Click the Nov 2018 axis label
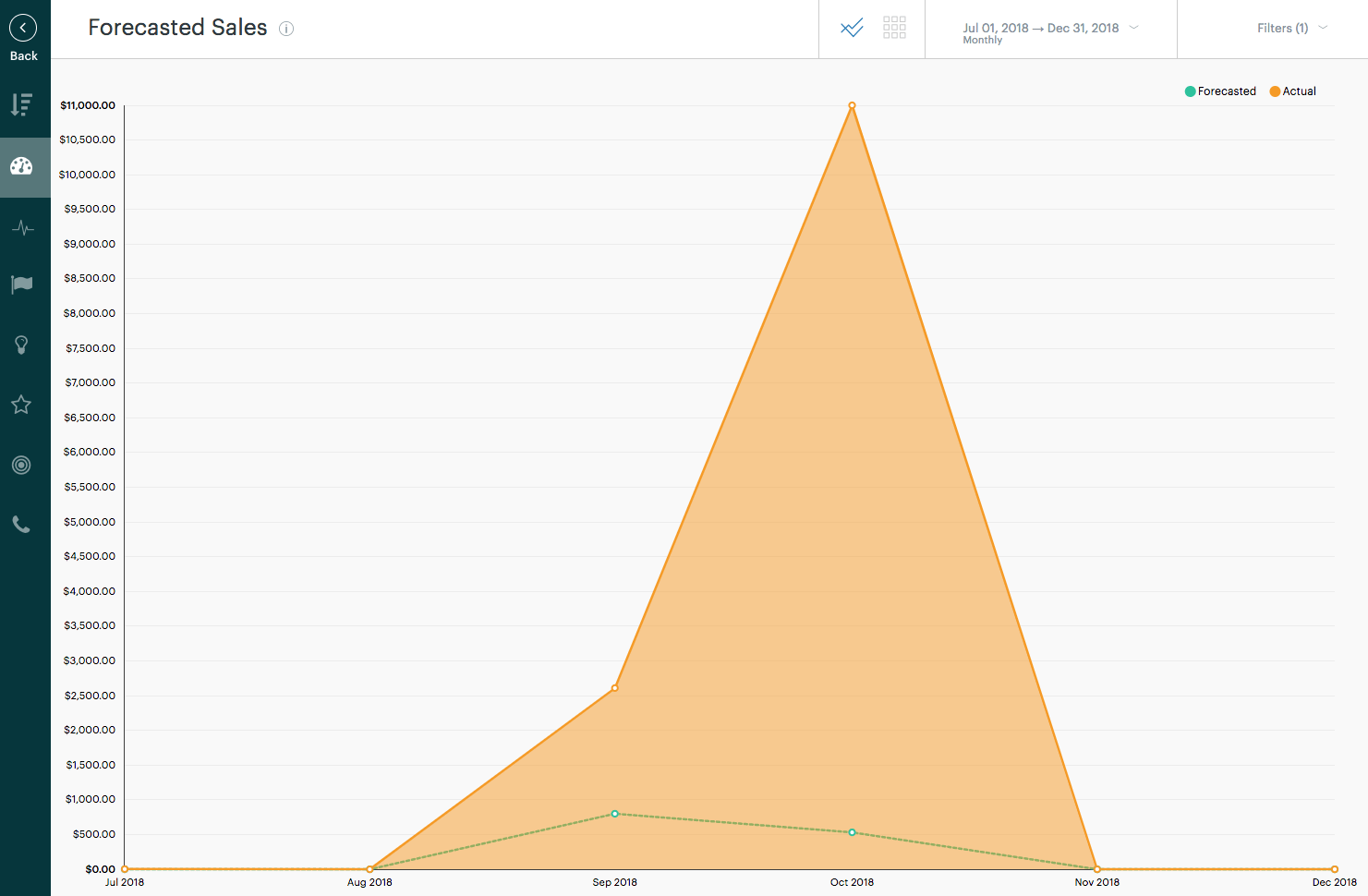Screen dimensions: 1368x896 click(x=1097, y=882)
